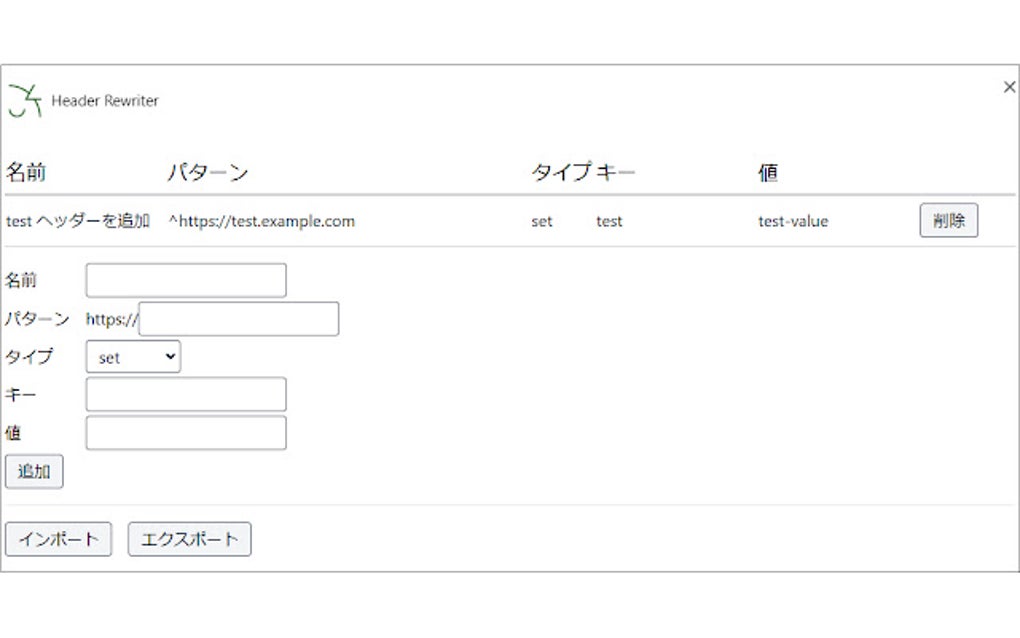Select the rule name 'test ヘッダーを追加'
This screenshot has width=1020, height=638.
[x=78, y=221]
